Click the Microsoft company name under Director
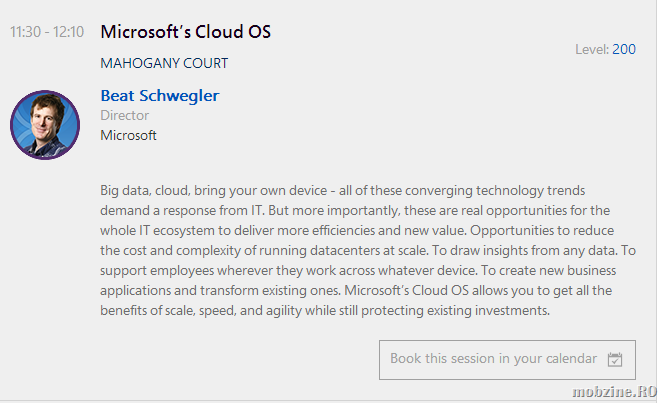The width and height of the screenshot is (663, 403). click(129, 135)
